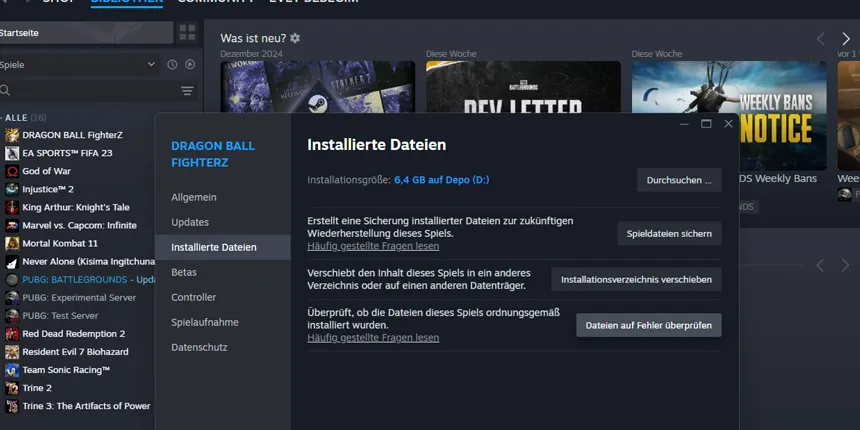Click the ready-to-play filter icon
Screen dimensions: 860x430
190,65
